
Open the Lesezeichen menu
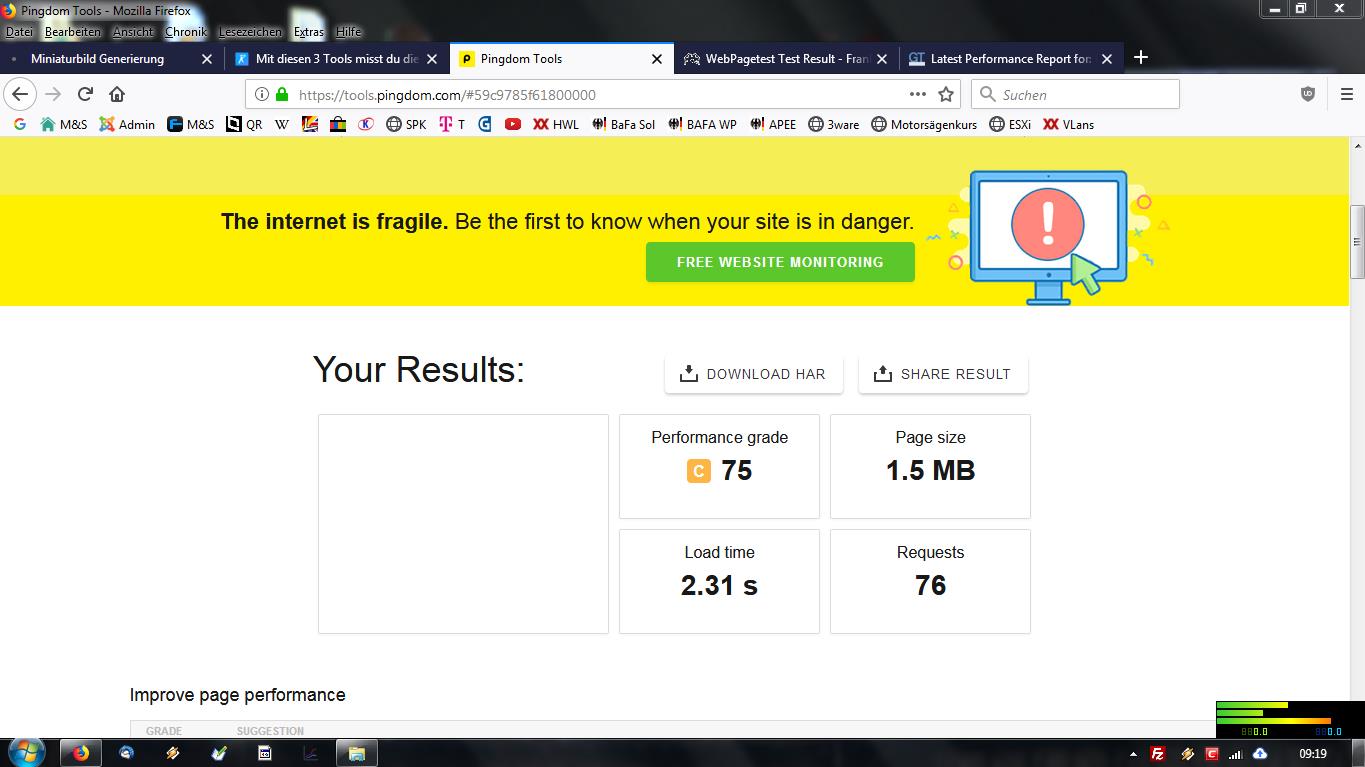tap(250, 32)
